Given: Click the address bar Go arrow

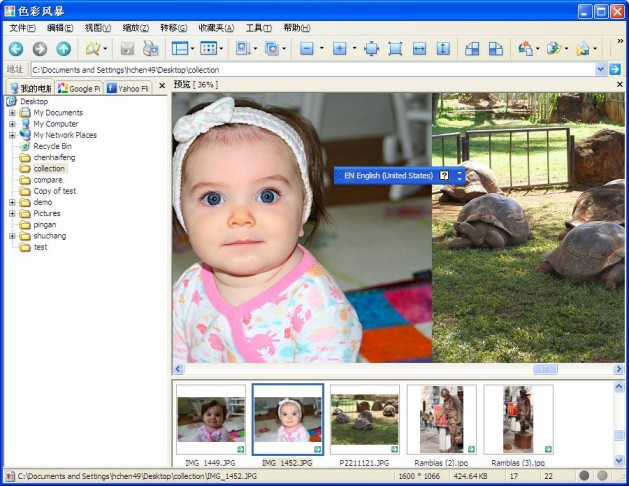Looking at the screenshot, I should tap(615, 70).
